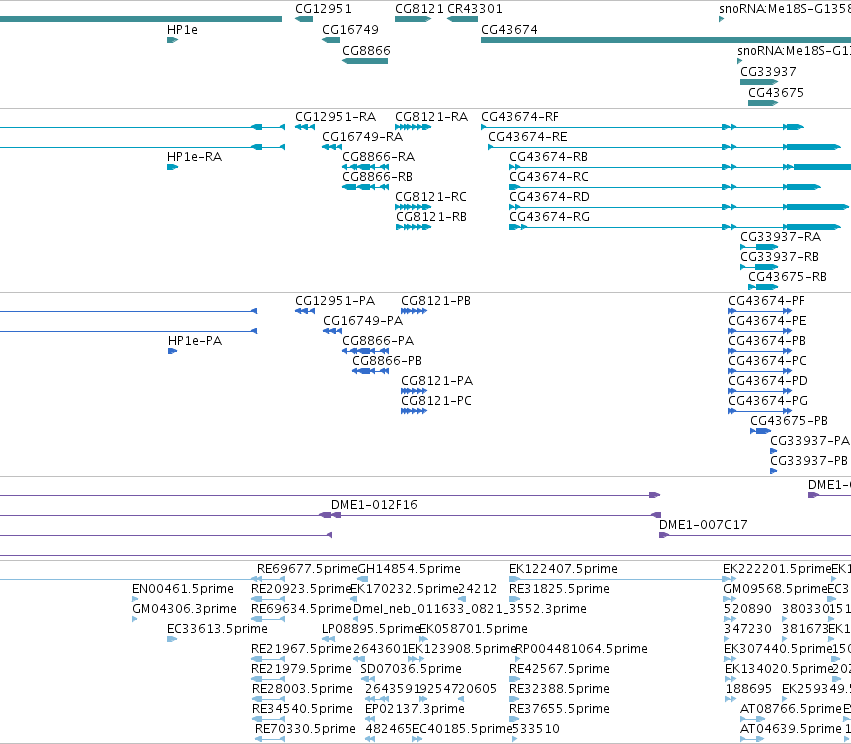Open the HP1e gene label
Screen dimensions: 851x744
(182, 30)
